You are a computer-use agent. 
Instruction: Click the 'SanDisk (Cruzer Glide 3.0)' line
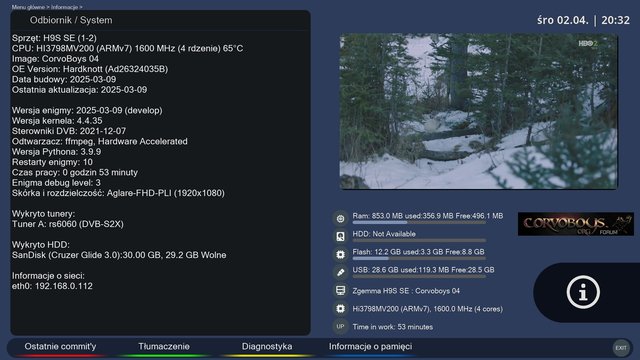[119, 255]
